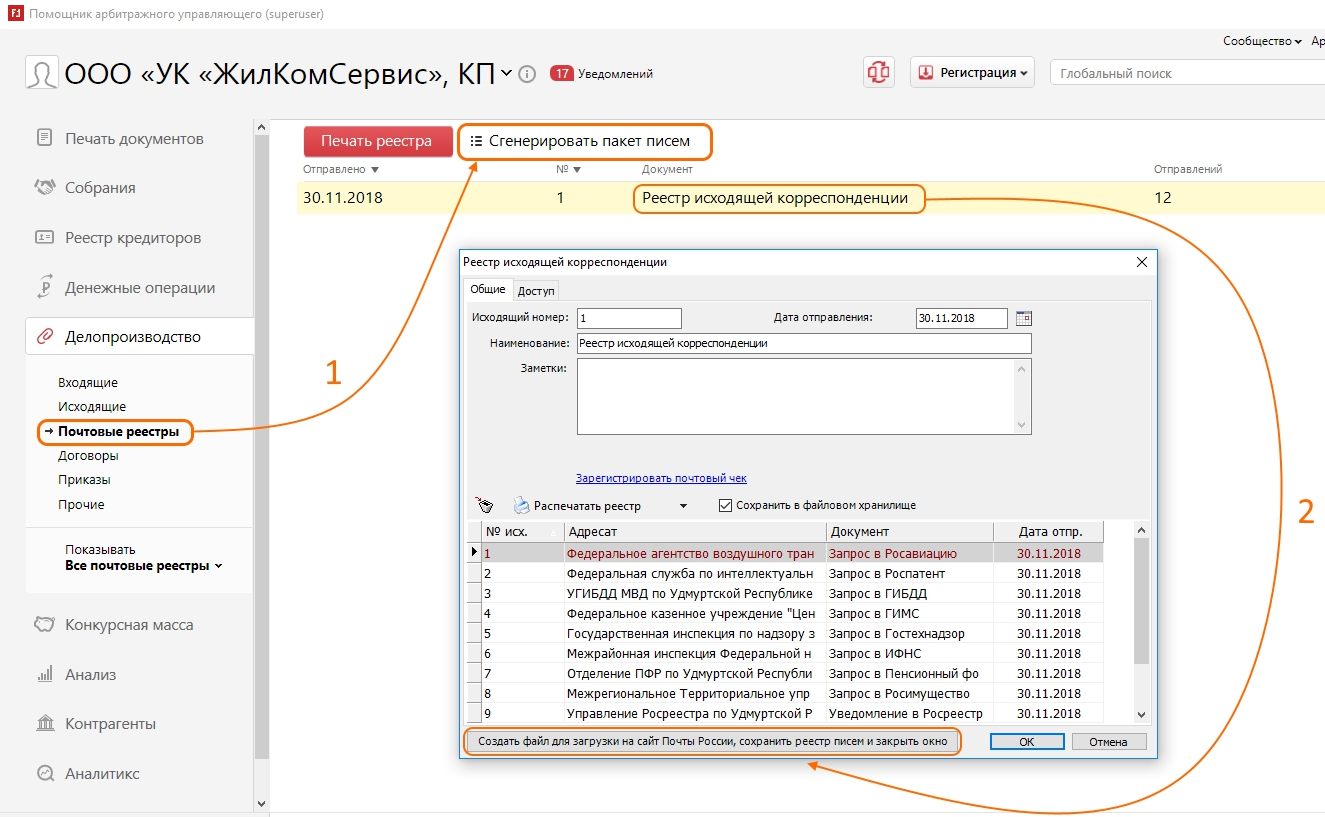Expand the Сообщество menu
This screenshot has width=1325, height=817.
(1262, 41)
